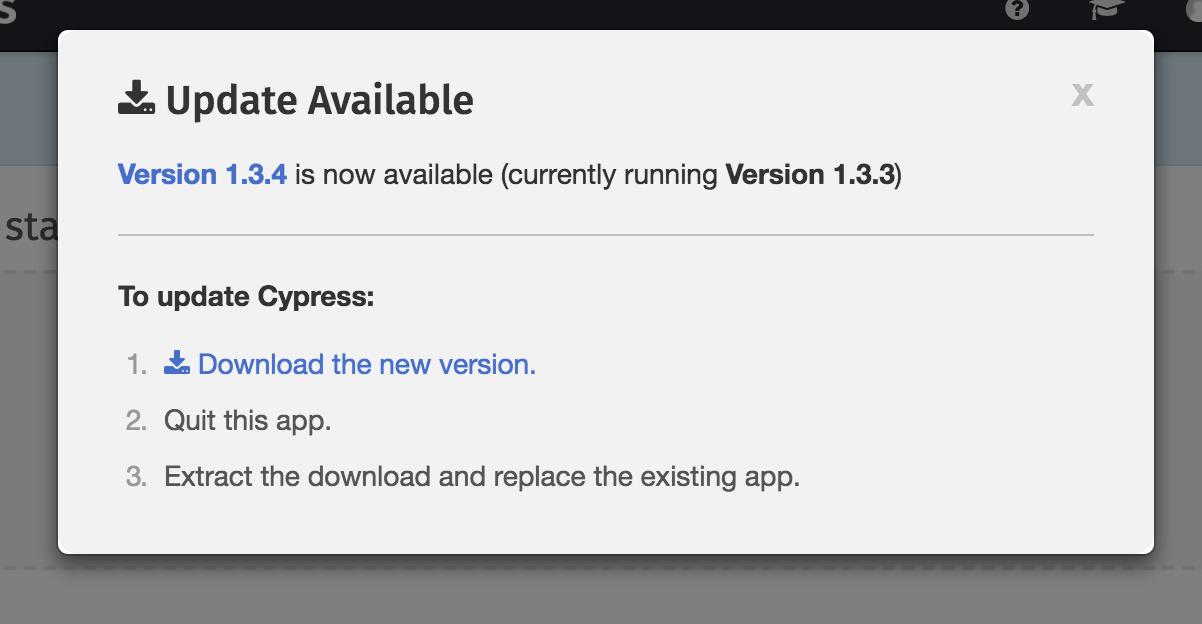Open the user avatar in the top bar
This screenshot has width=1202, height=624.
tap(1196, 12)
